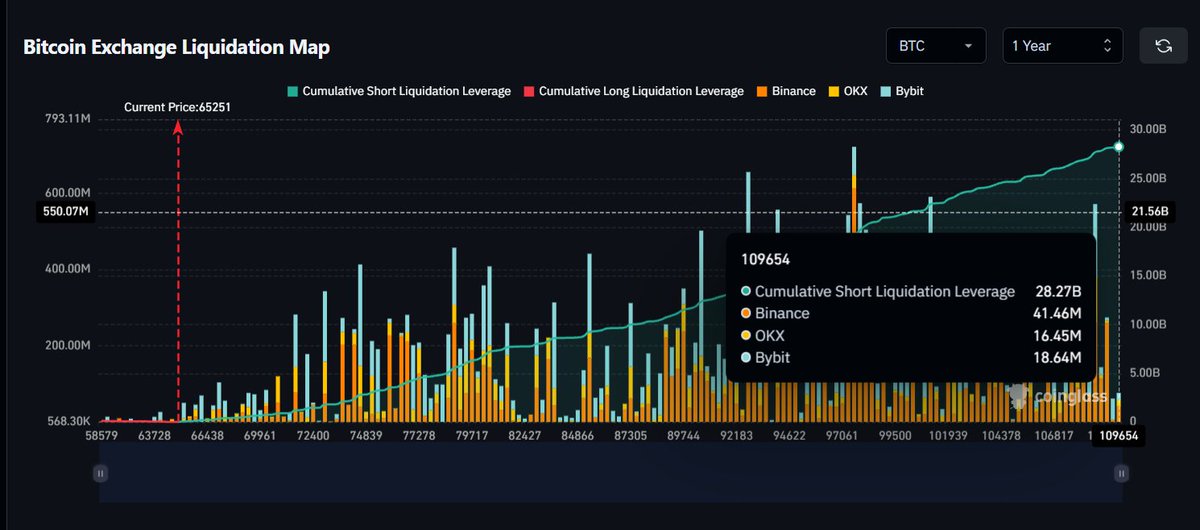Viewport: 1200px width, 530px height.
Task: Click the 69961 x-axis label
Action: pos(260,437)
